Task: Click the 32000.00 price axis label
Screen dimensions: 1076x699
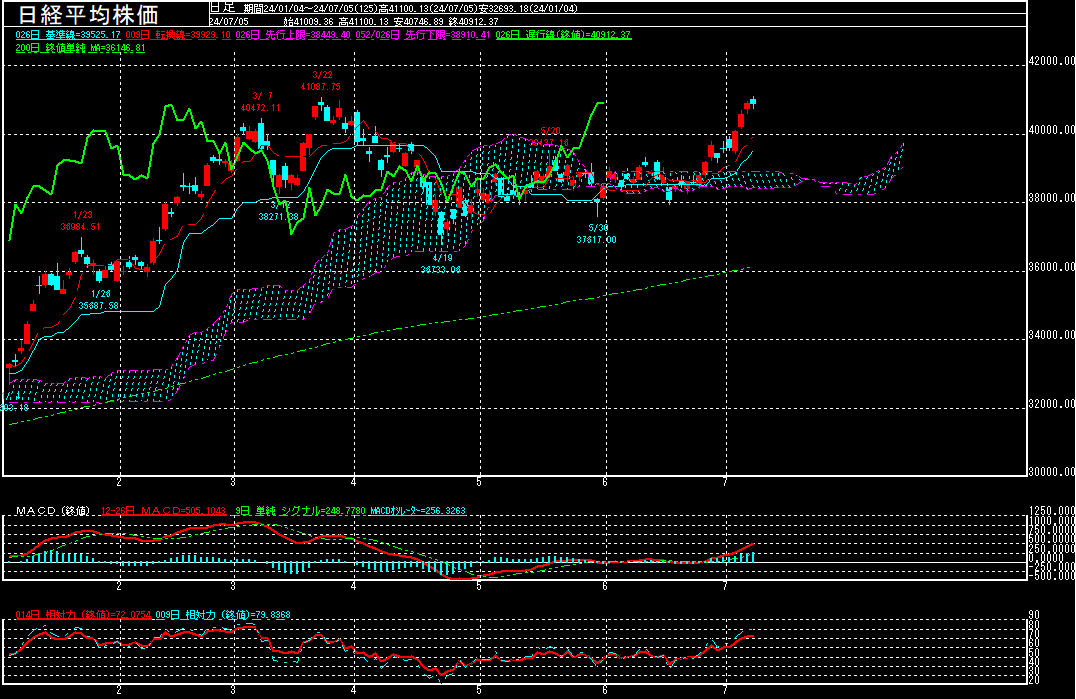Action: coord(1052,404)
